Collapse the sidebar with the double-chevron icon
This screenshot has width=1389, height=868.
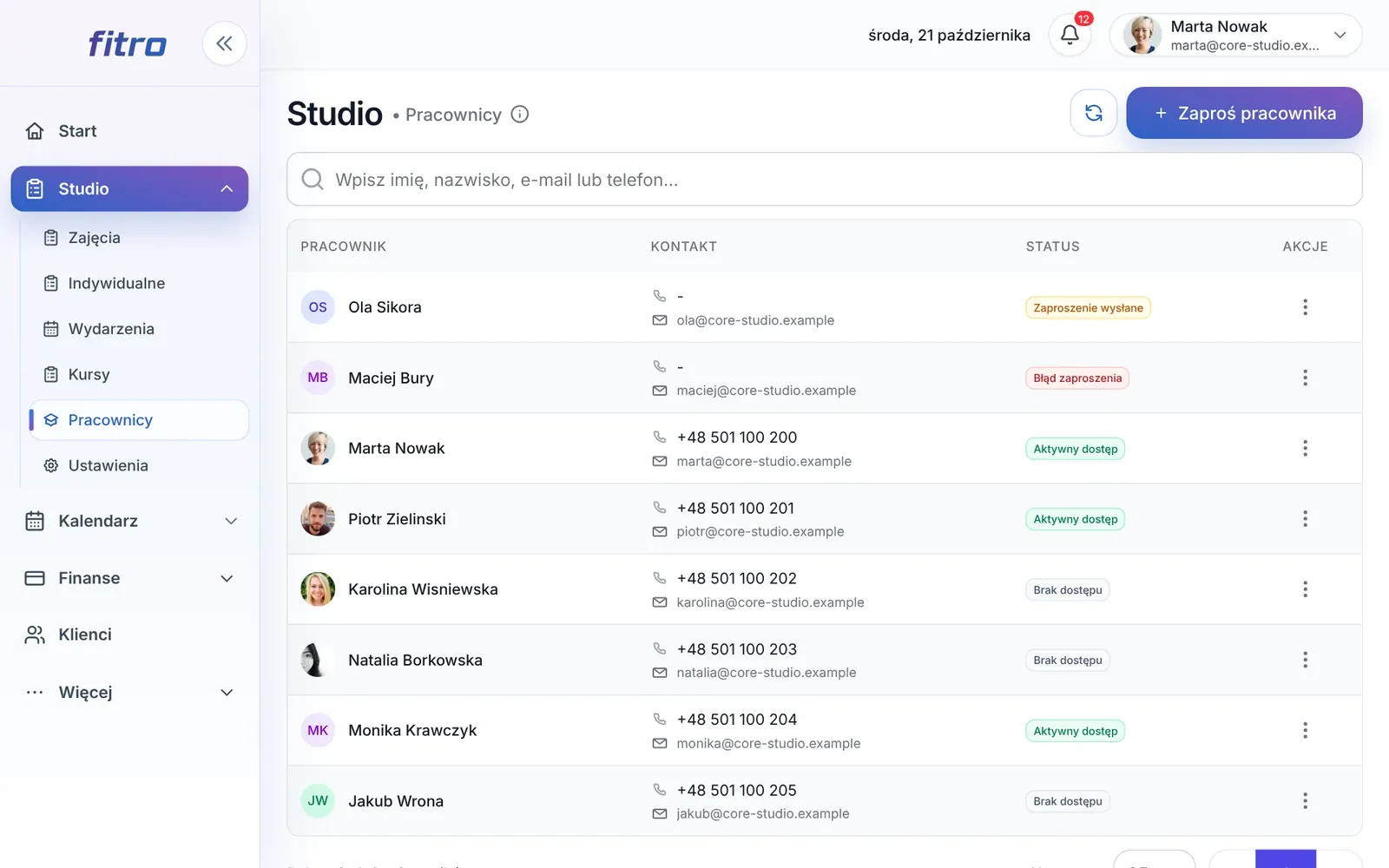[x=224, y=43]
